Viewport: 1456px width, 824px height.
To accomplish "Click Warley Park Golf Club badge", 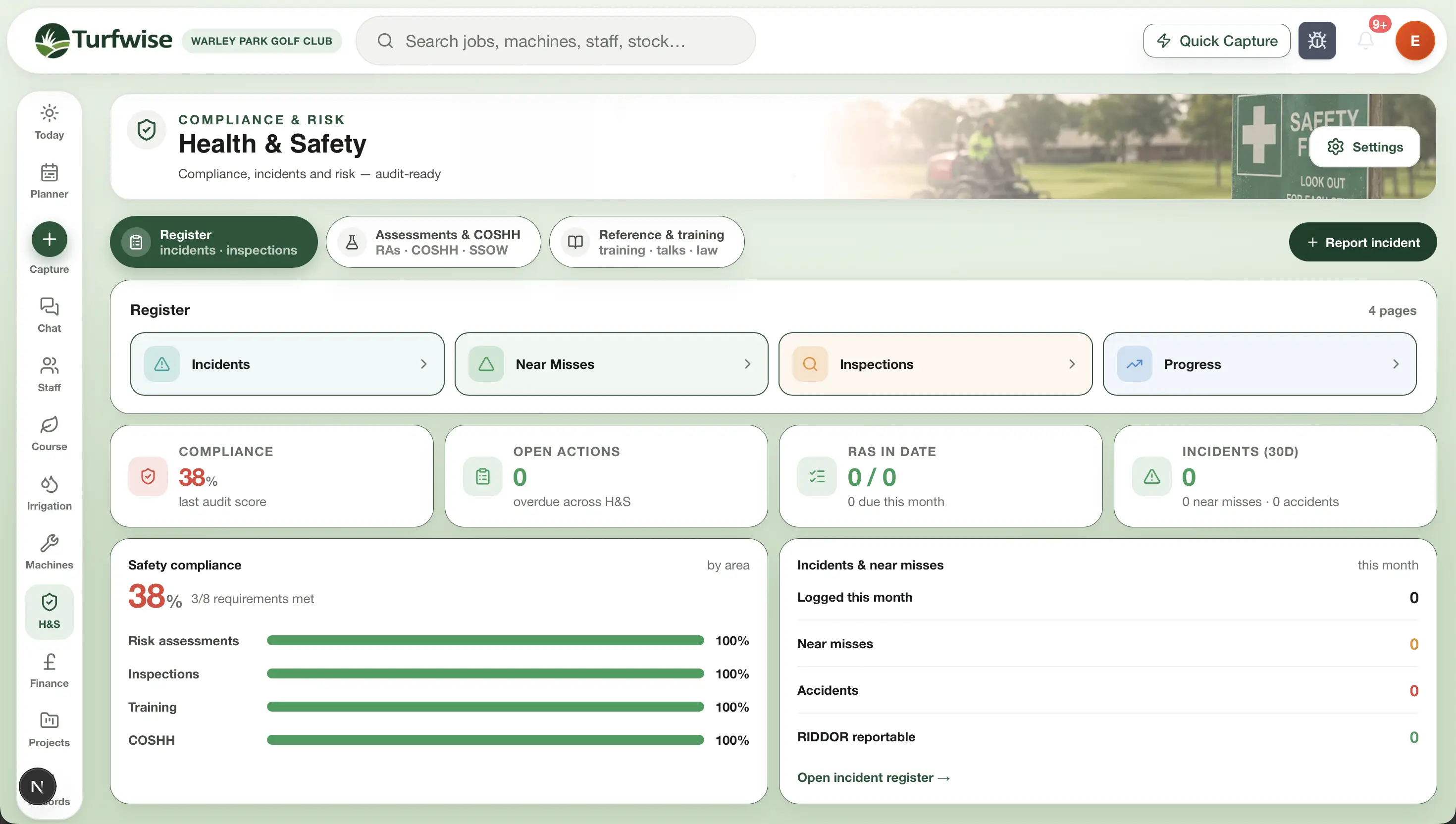I will click(x=261, y=41).
